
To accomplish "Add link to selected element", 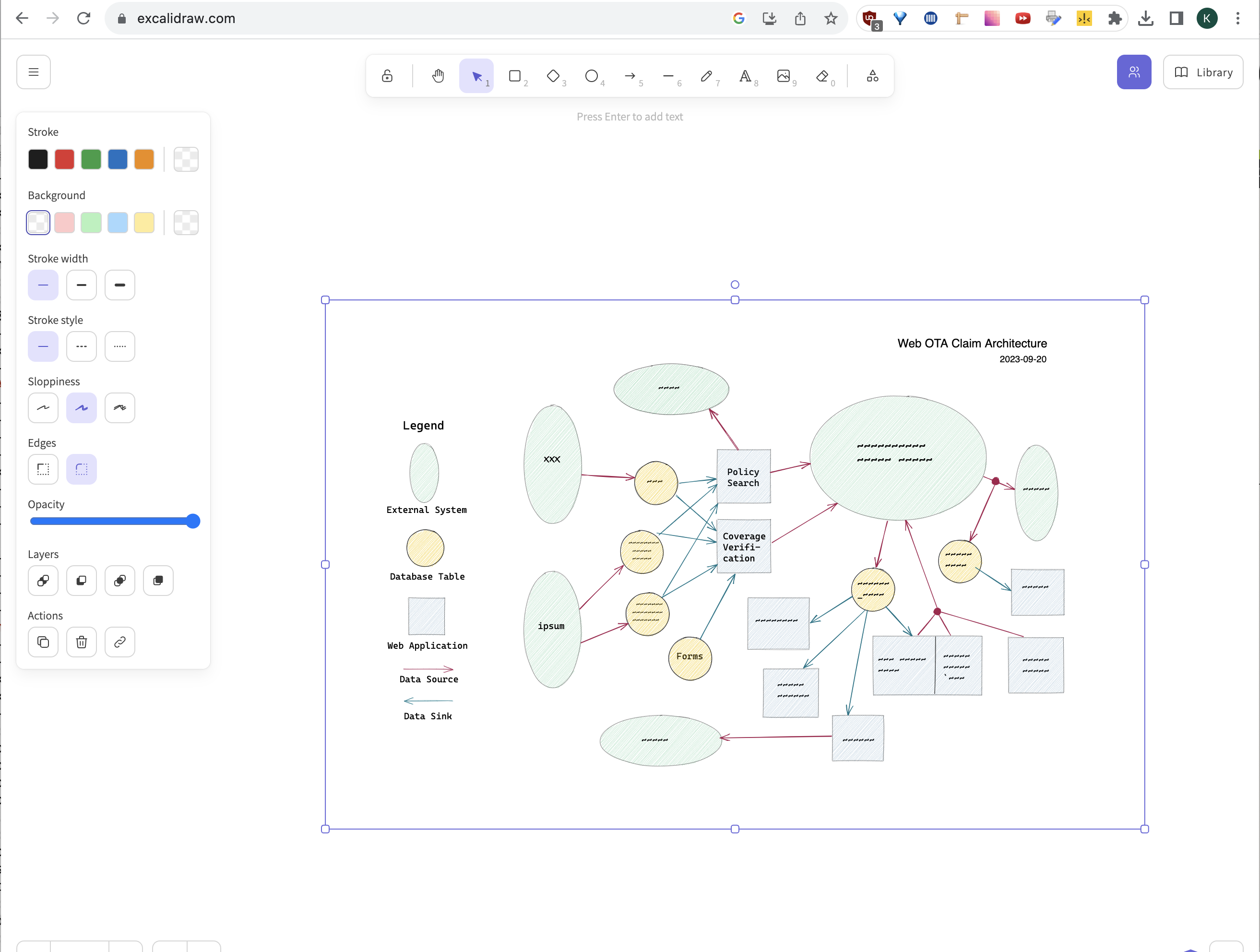I will [x=119, y=642].
